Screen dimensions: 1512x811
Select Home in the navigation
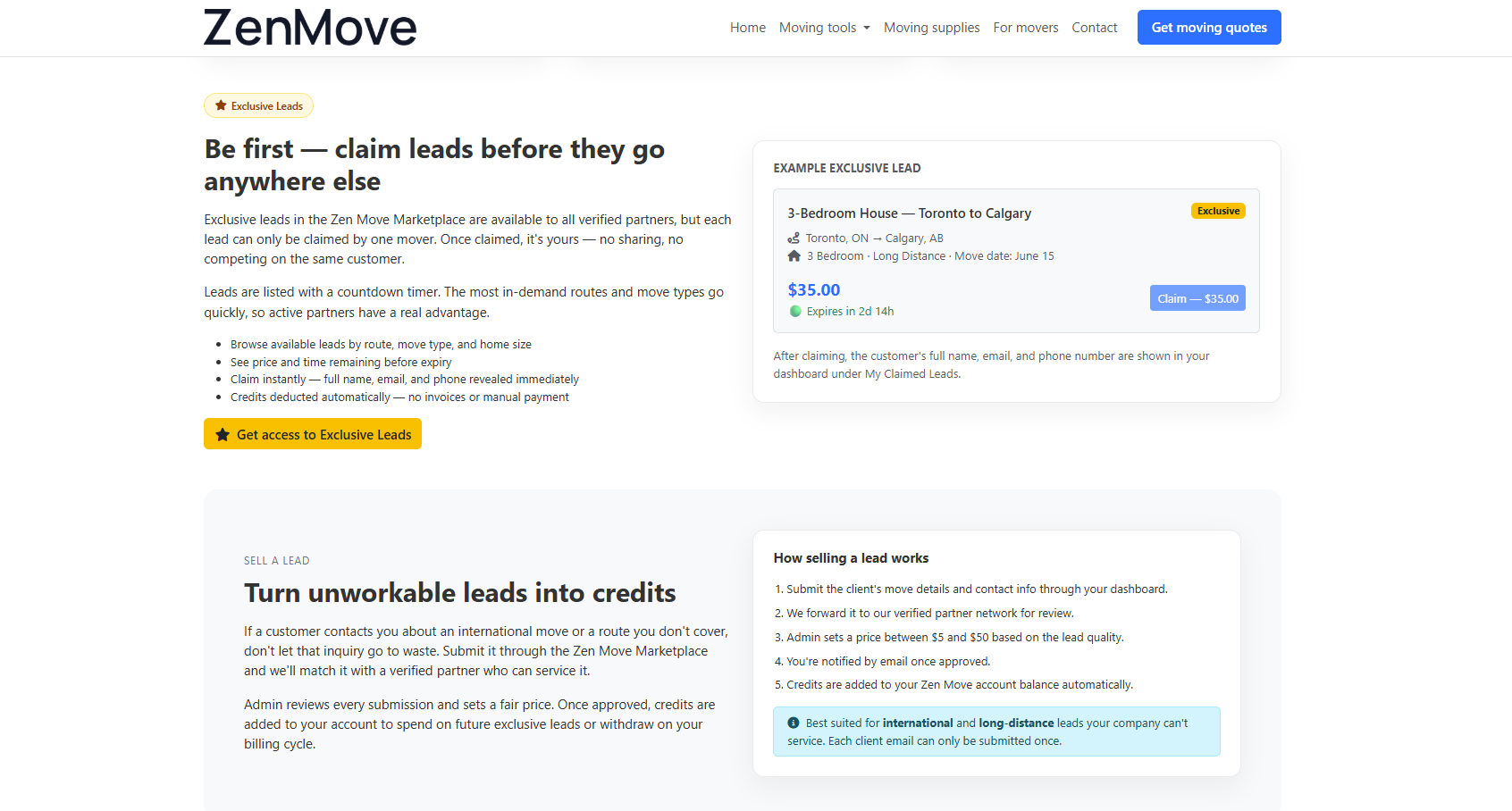[x=747, y=28]
